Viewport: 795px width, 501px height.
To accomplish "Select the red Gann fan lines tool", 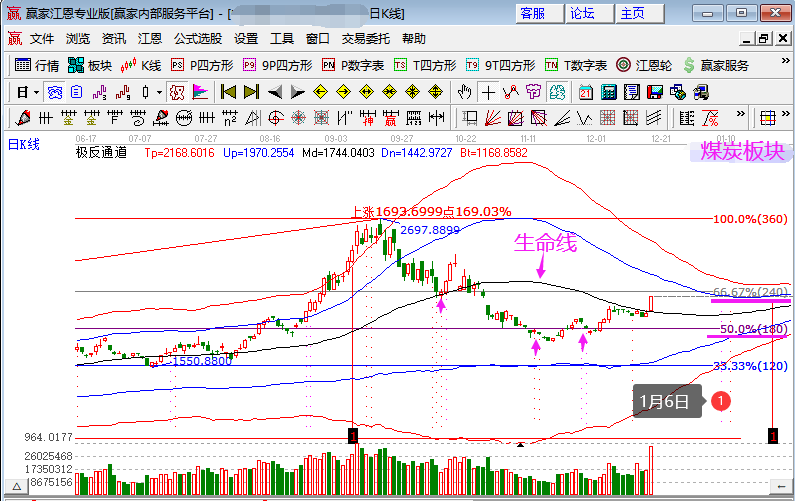I will [492, 118].
